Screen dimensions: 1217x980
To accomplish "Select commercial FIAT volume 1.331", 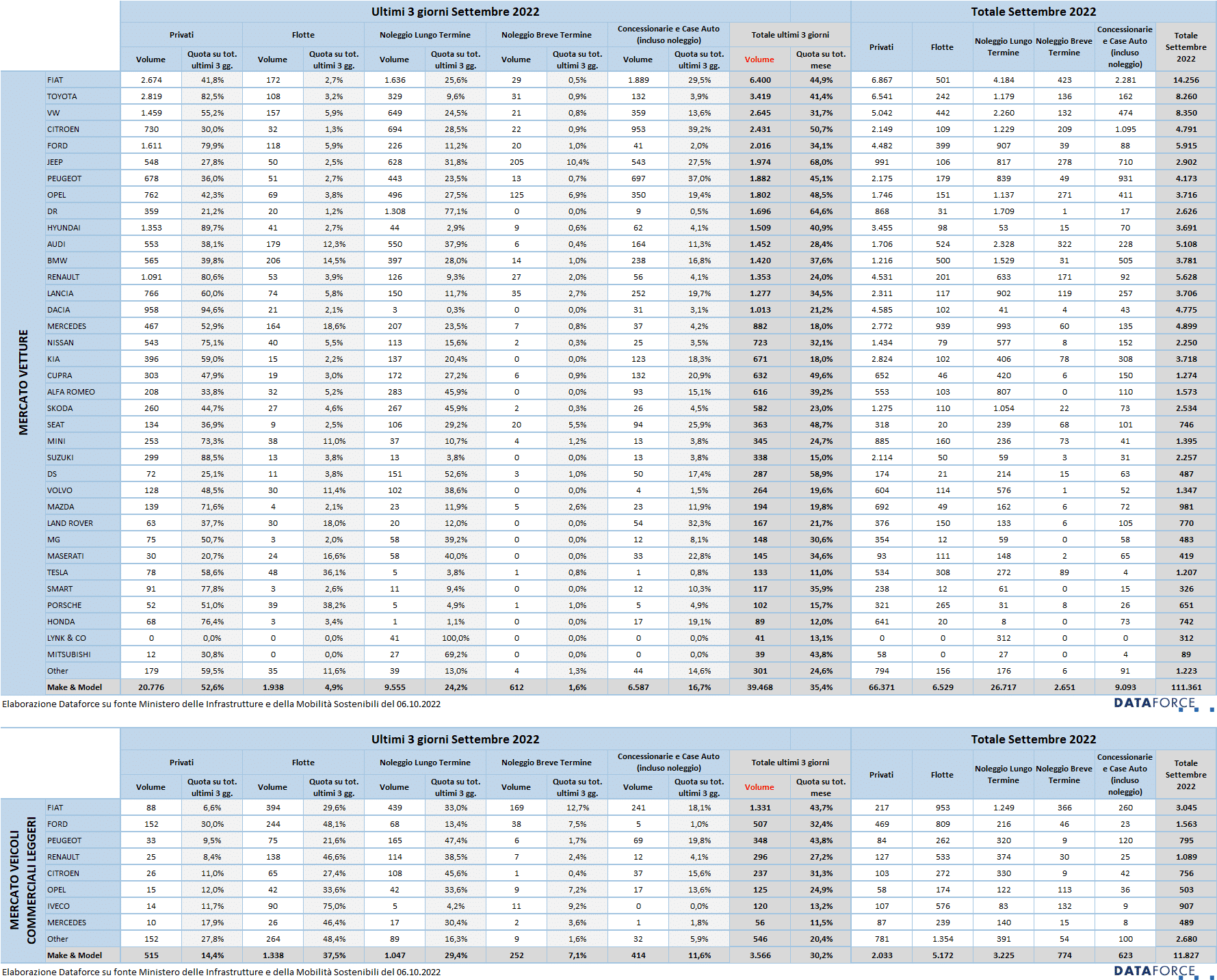I will coord(760,808).
